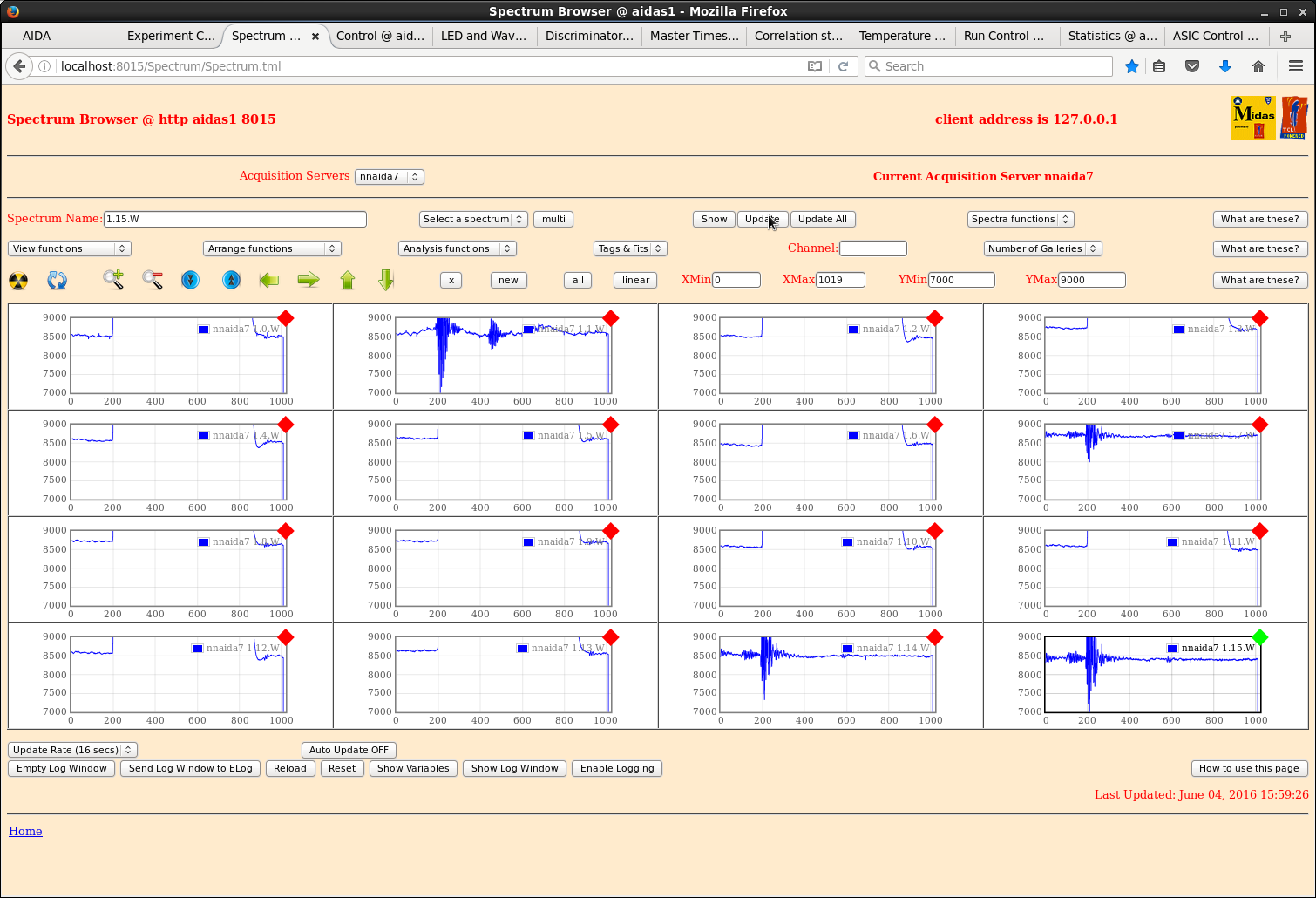Open the Acquisition Servers nnaida7 dropdown
Screen dimensions: 1316x898
(x=390, y=176)
